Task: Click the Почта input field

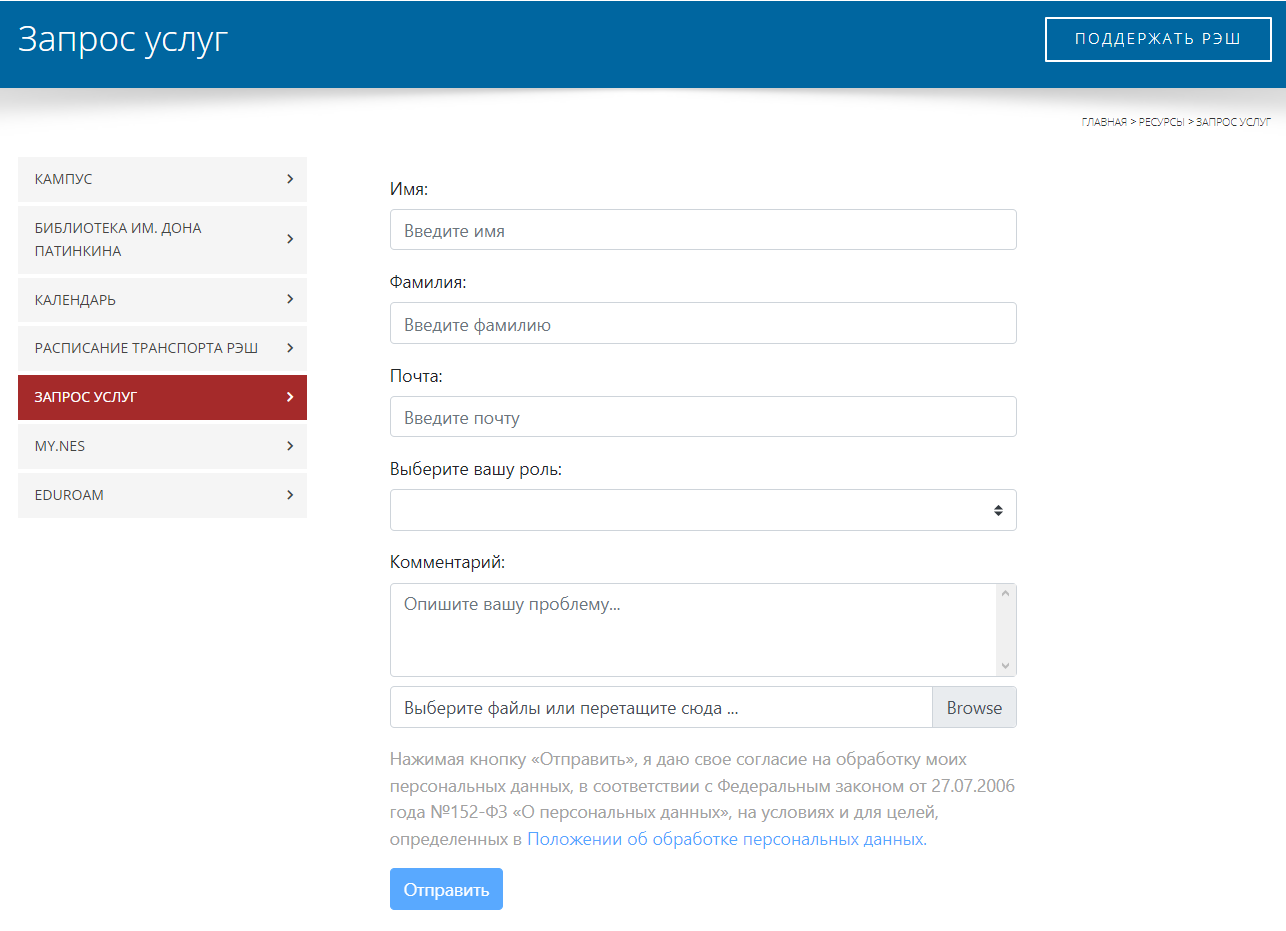Action: 703,417
